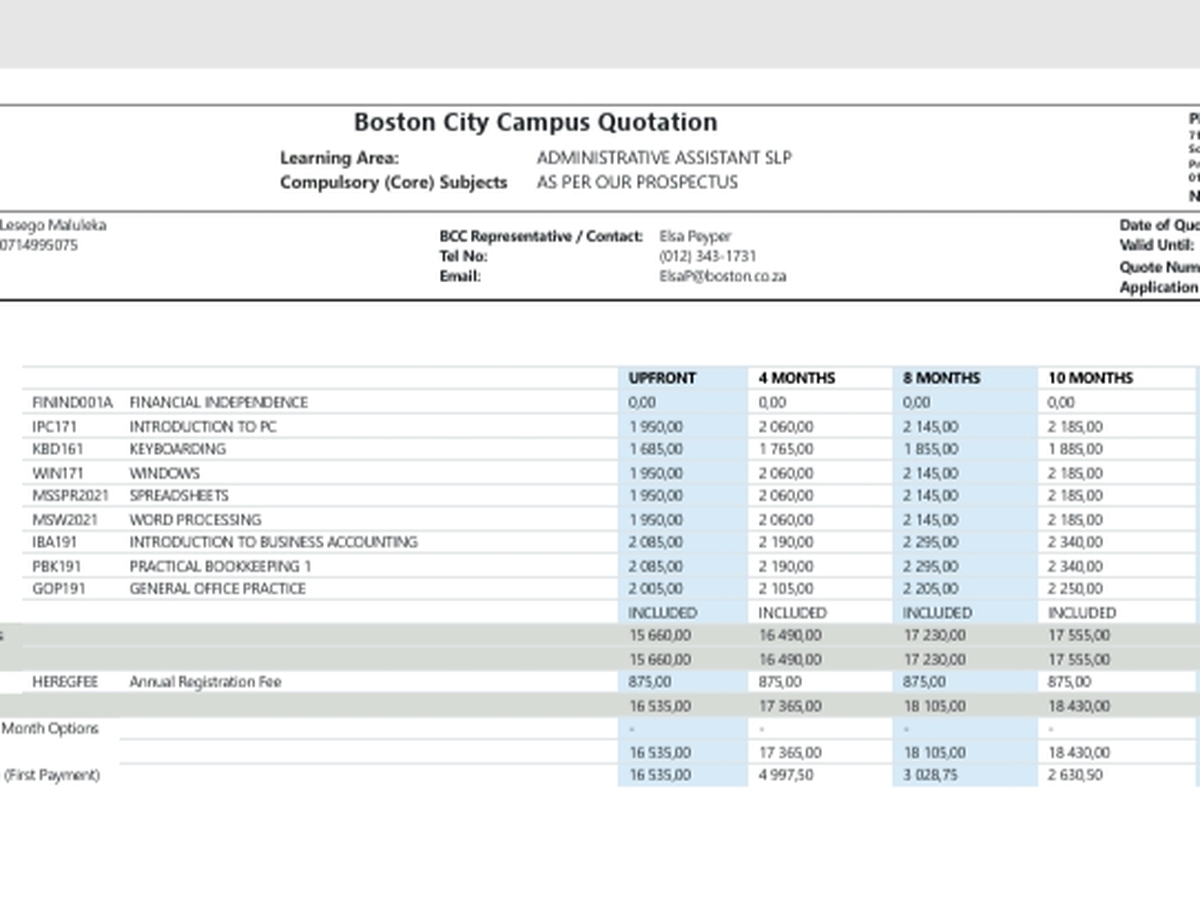
Task: Click subject code GOP191
Action: [58, 588]
